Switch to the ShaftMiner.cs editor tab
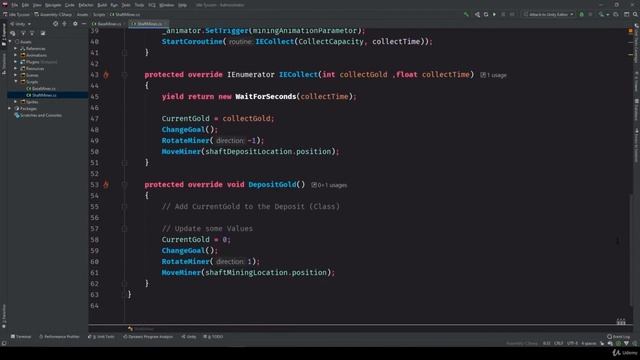Screen dimensions: 640x360 (148, 24)
